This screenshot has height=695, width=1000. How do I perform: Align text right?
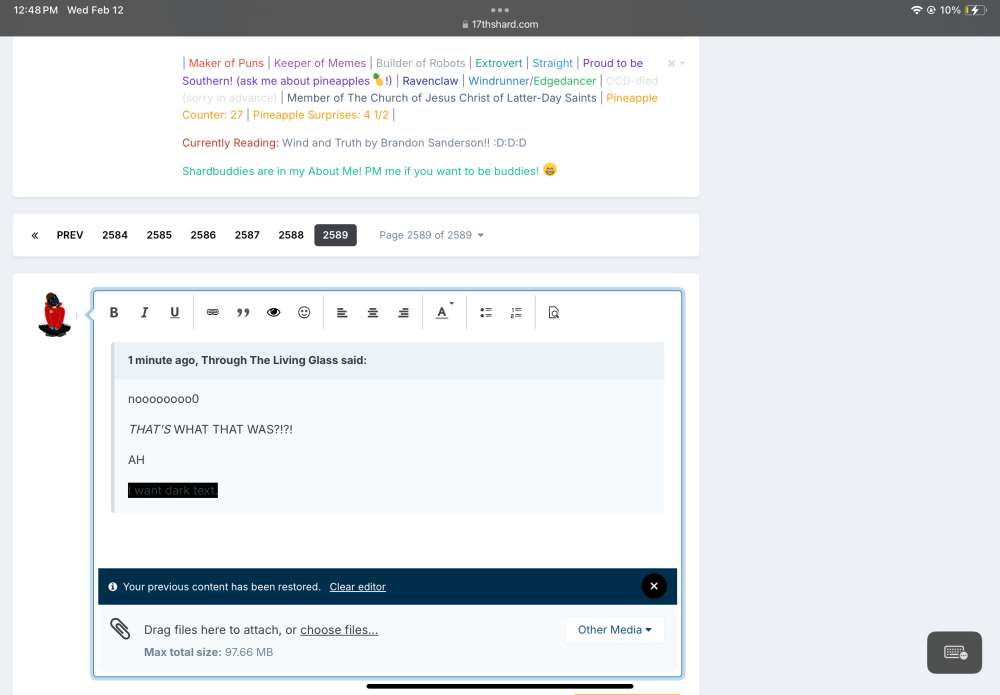coord(403,312)
